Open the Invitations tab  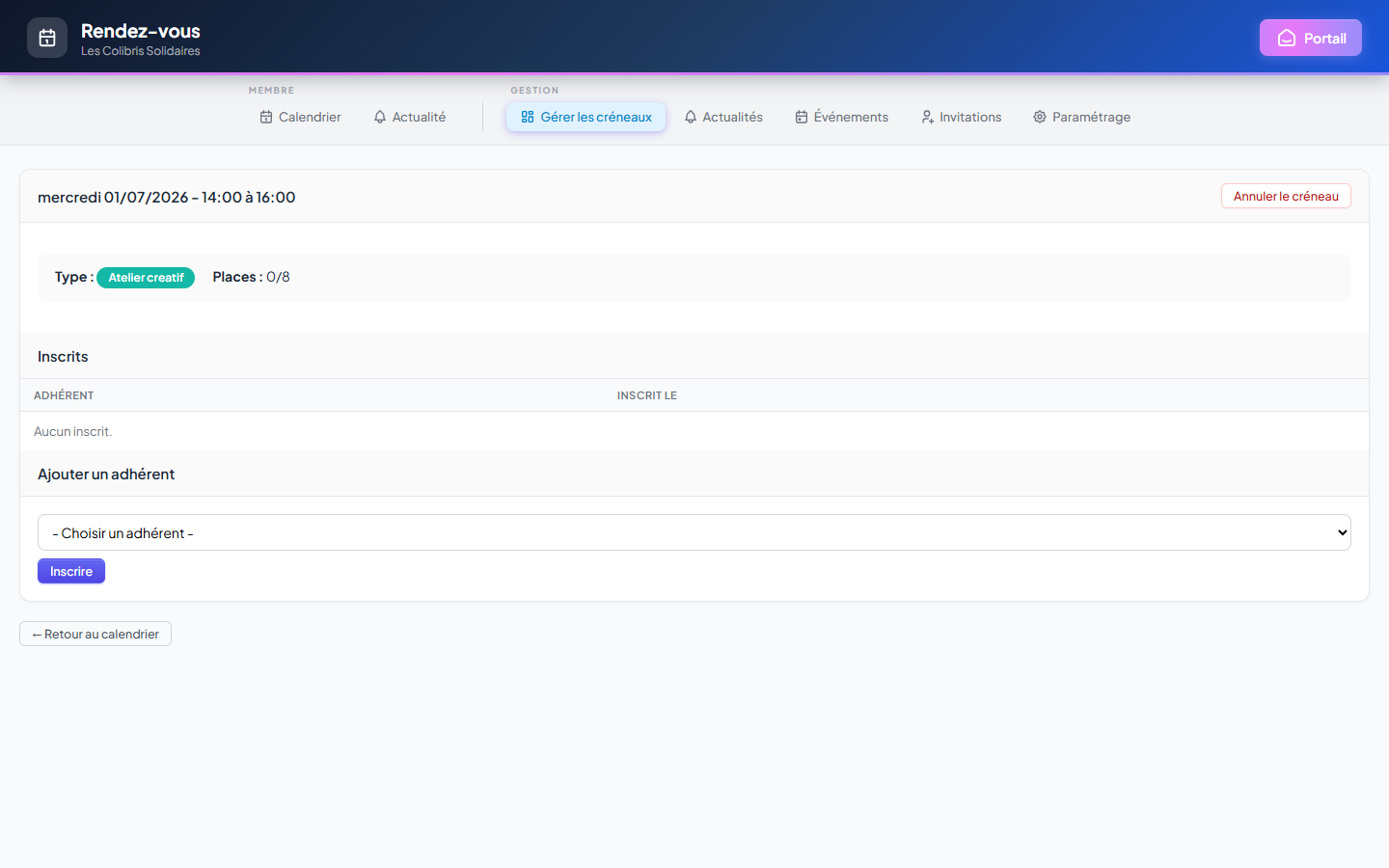pos(962,117)
